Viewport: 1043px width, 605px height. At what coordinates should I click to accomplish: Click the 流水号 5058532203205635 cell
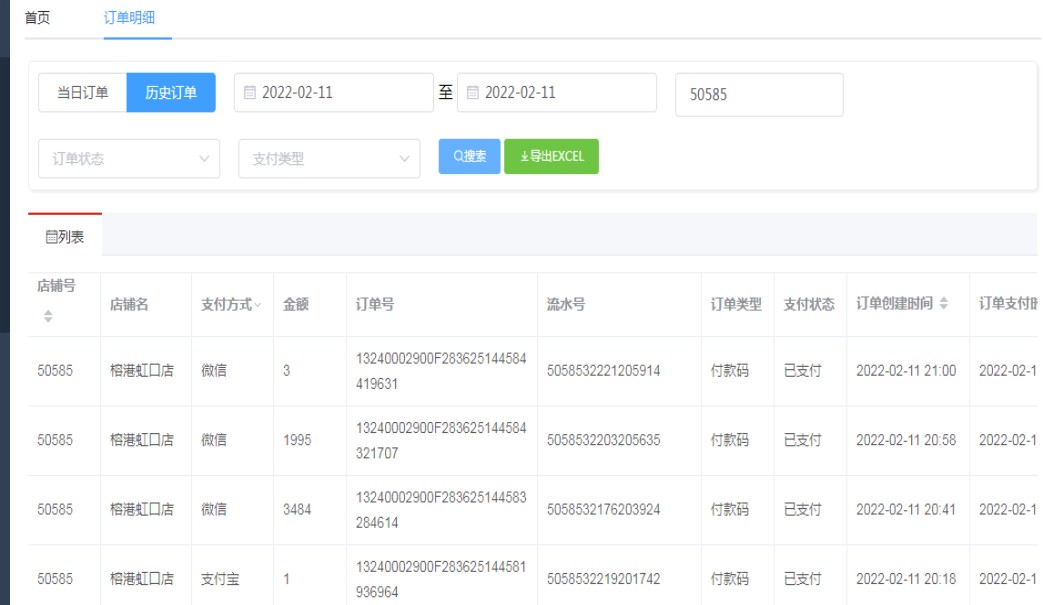pyautogui.click(x=603, y=440)
